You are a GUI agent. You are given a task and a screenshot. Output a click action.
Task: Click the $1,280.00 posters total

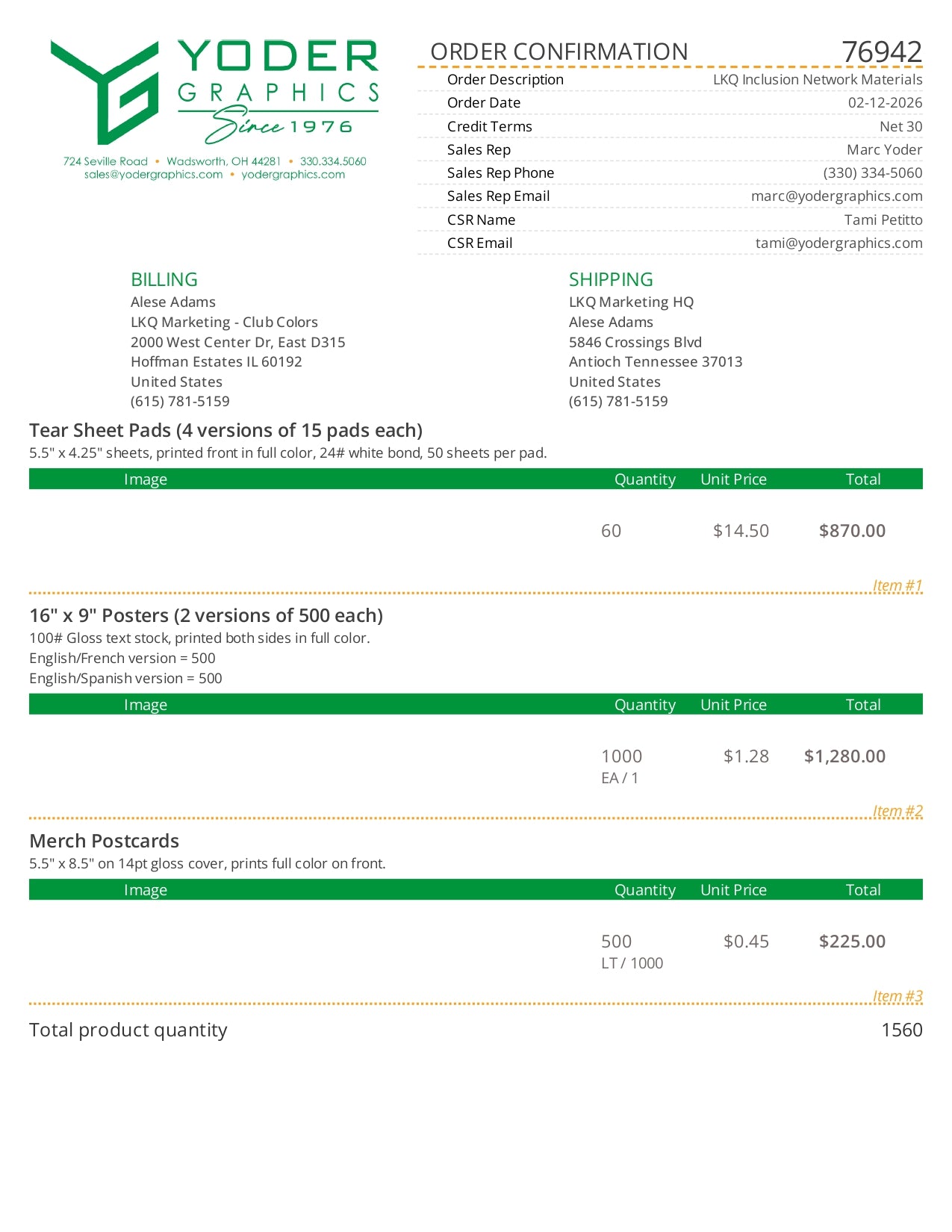point(844,756)
